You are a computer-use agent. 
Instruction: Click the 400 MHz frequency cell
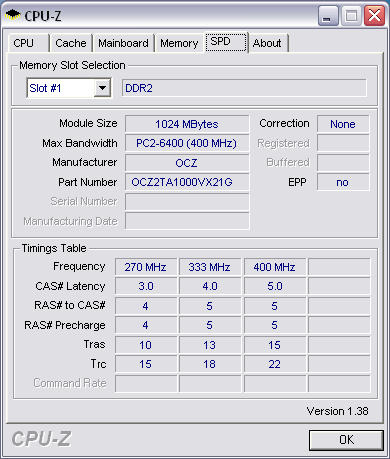pos(275,267)
